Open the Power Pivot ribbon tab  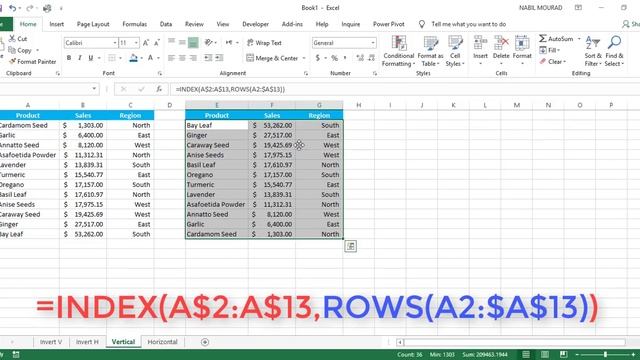click(x=389, y=24)
